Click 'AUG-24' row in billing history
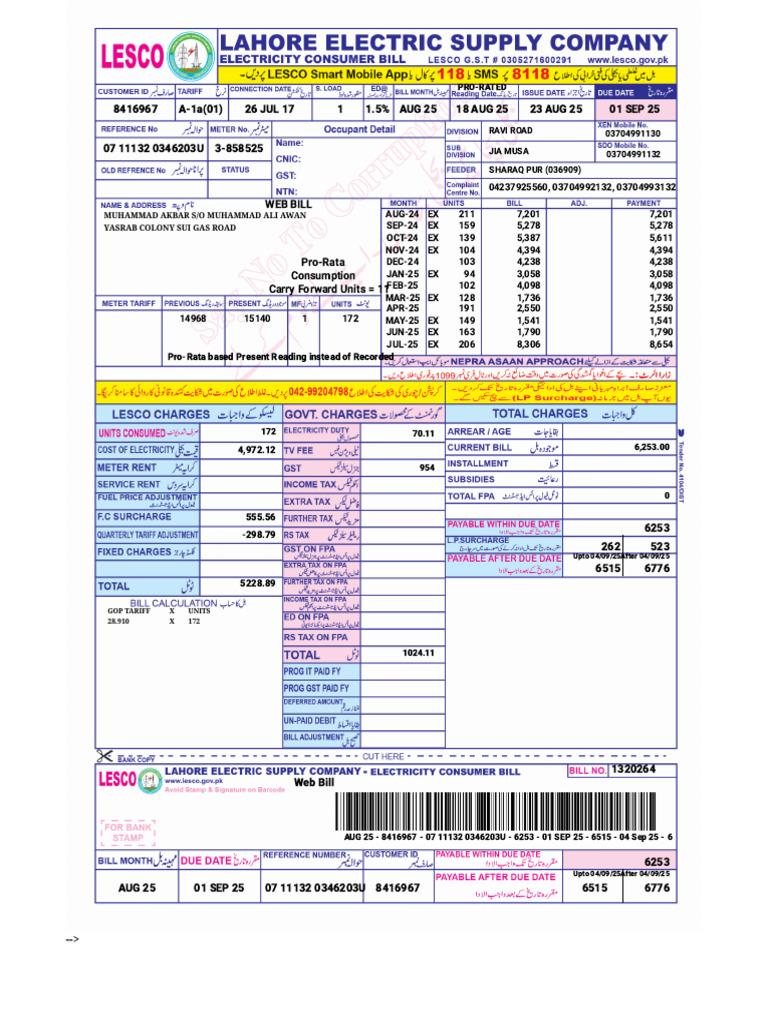This screenshot has width=768, height=1024. tap(528, 214)
